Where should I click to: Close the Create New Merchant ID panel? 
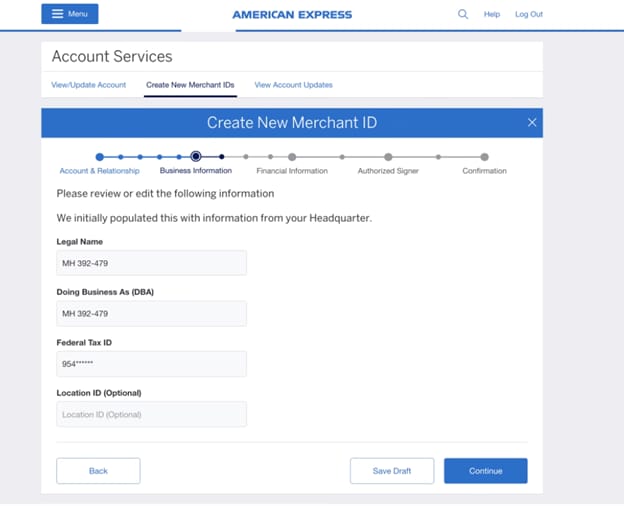[532, 123]
